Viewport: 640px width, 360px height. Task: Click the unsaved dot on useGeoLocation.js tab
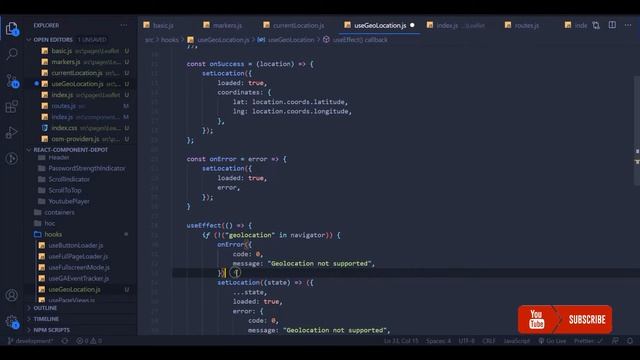(x=412, y=25)
